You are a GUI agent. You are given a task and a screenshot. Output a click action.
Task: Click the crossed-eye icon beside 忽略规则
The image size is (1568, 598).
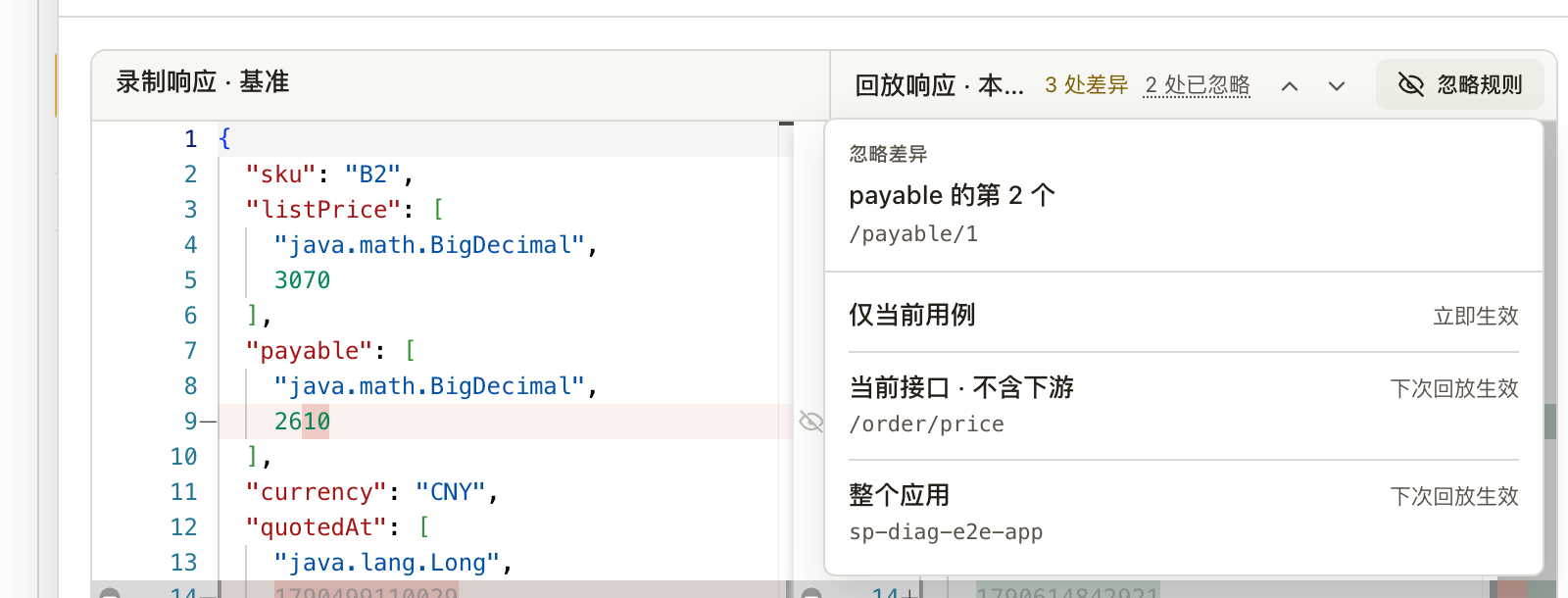pyautogui.click(x=1410, y=84)
